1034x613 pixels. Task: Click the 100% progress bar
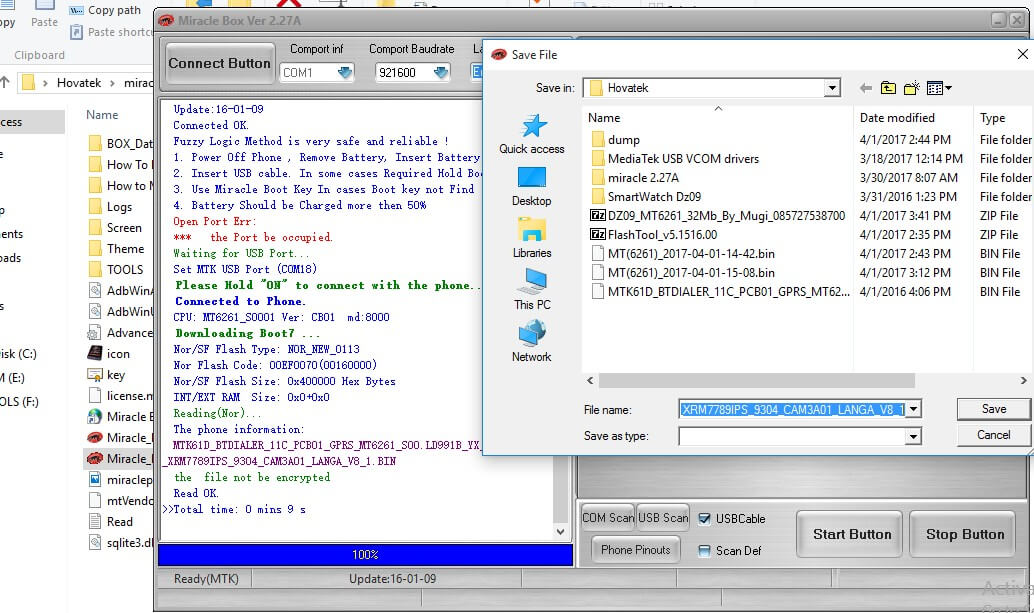pos(365,555)
